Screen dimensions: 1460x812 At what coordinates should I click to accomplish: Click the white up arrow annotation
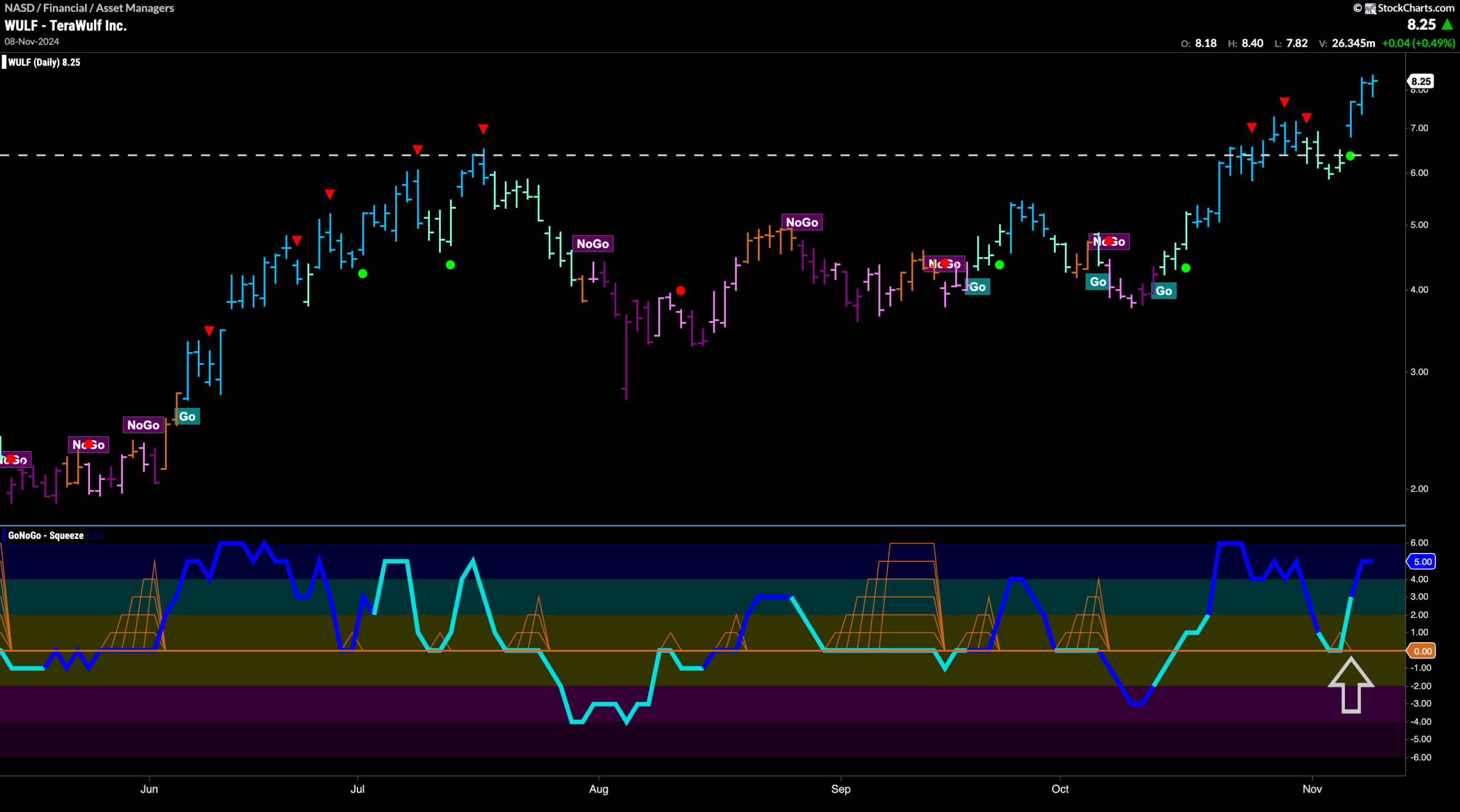click(x=1350, y=685)
